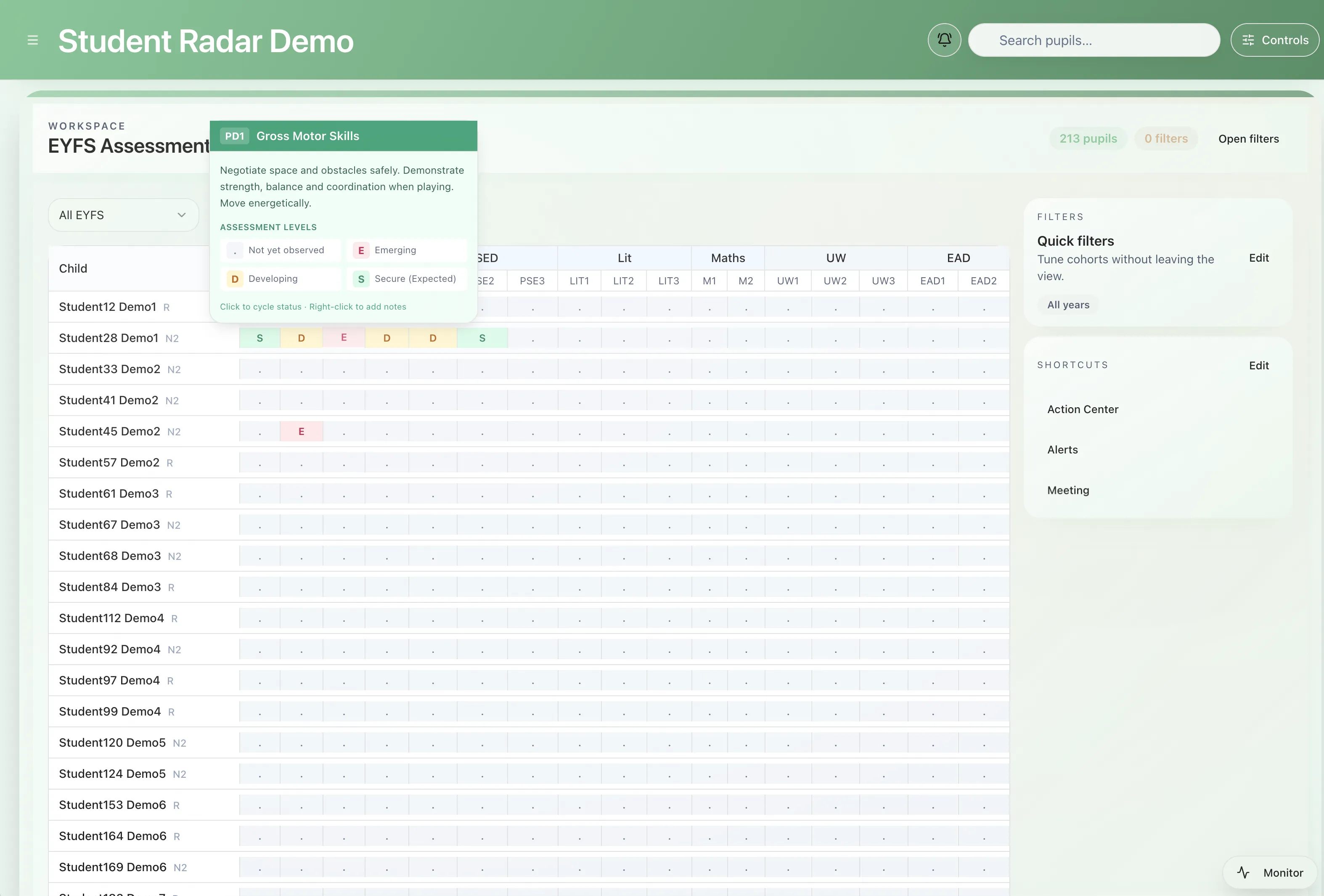Viewport: 1324px width, 896px height.
Task: Click Edit beside the Shortcuts heading
Action: pos(1258,366)
